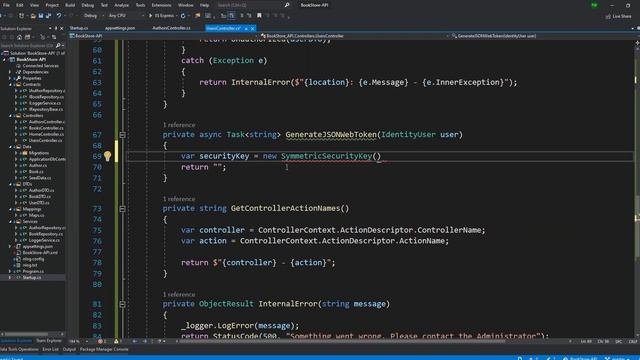Collapse the GetControllerActionNames method outline box

click(122, 209)
